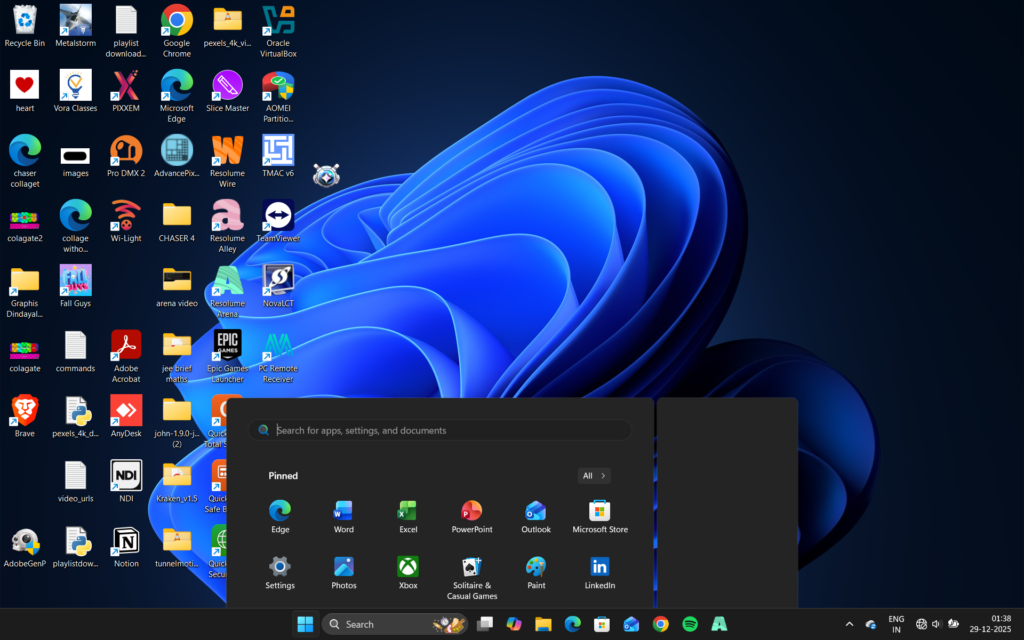This screenshot has width=1024, height=640.
Task: Open Excel from Start menu pinned apps
Action: coord(408,517)
